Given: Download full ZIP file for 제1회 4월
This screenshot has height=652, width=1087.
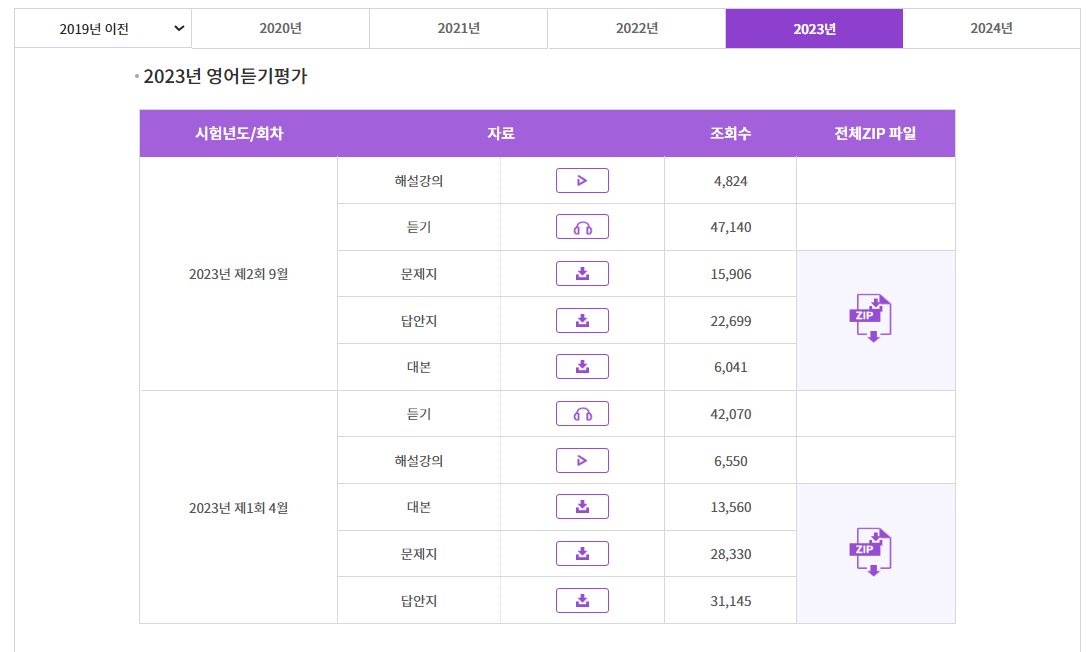Looking at the screenshot, I should pos(871,552).
